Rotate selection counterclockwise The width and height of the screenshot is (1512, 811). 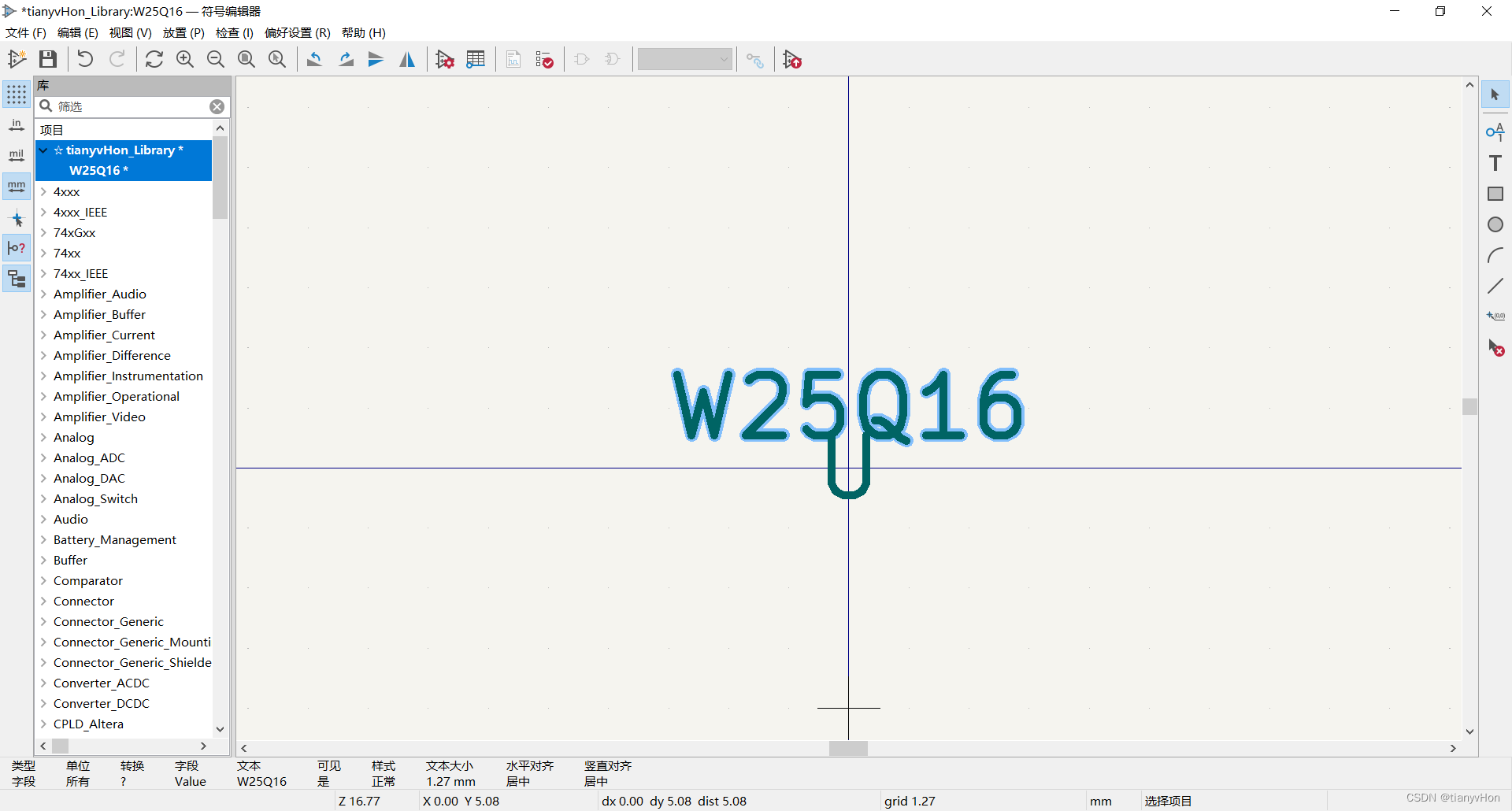pyautogui.click(x=314, y=59)
